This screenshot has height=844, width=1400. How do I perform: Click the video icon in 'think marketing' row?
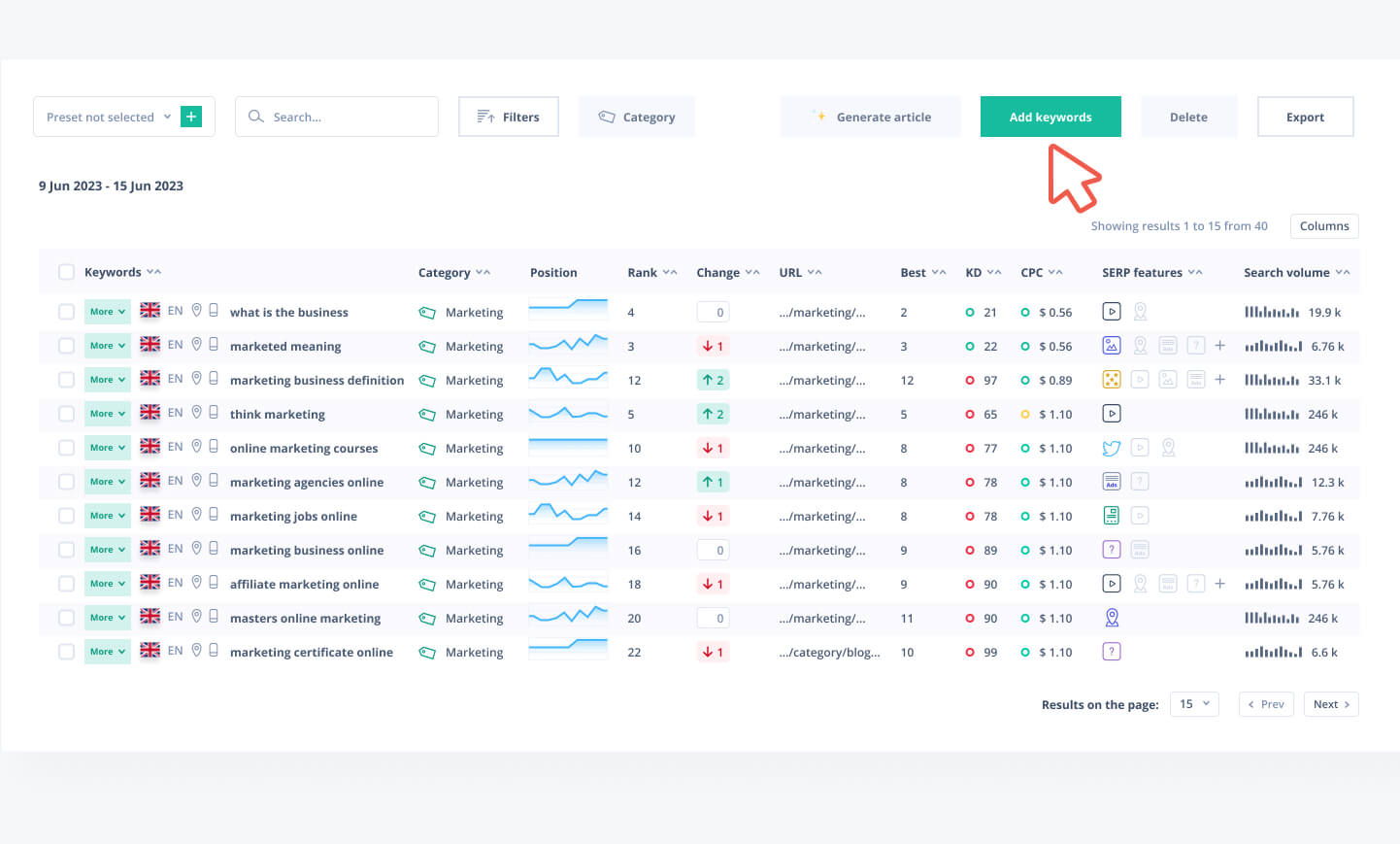coord(1112,414)
